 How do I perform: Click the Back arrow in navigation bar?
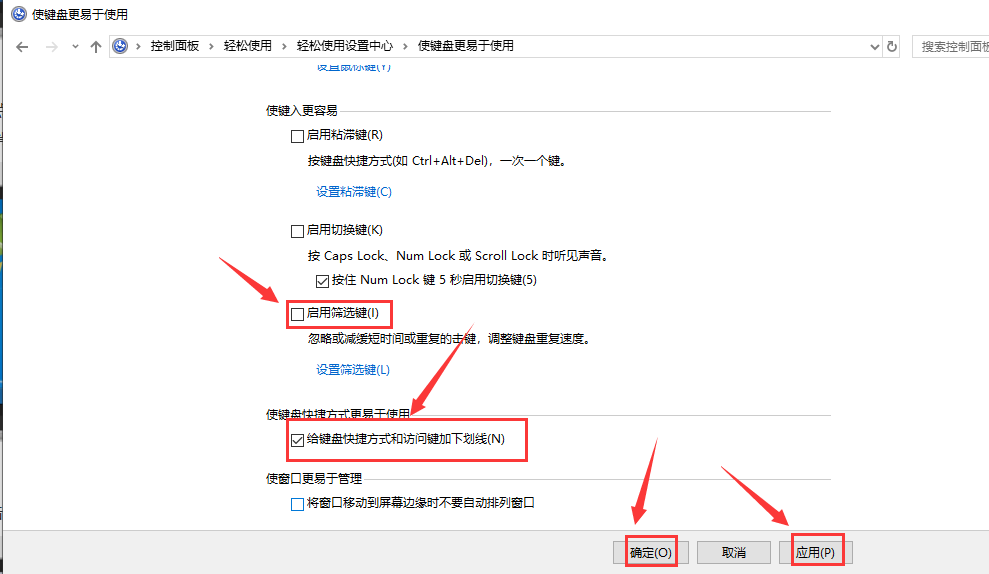[22, 47]
